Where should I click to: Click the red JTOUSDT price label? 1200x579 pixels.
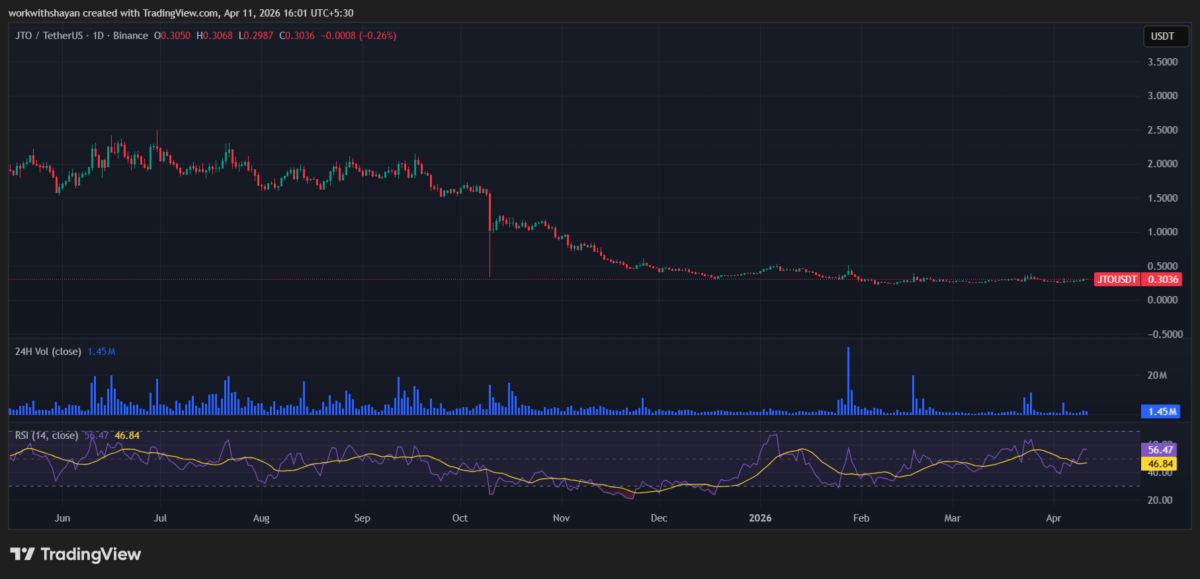tap(1118, 279)
